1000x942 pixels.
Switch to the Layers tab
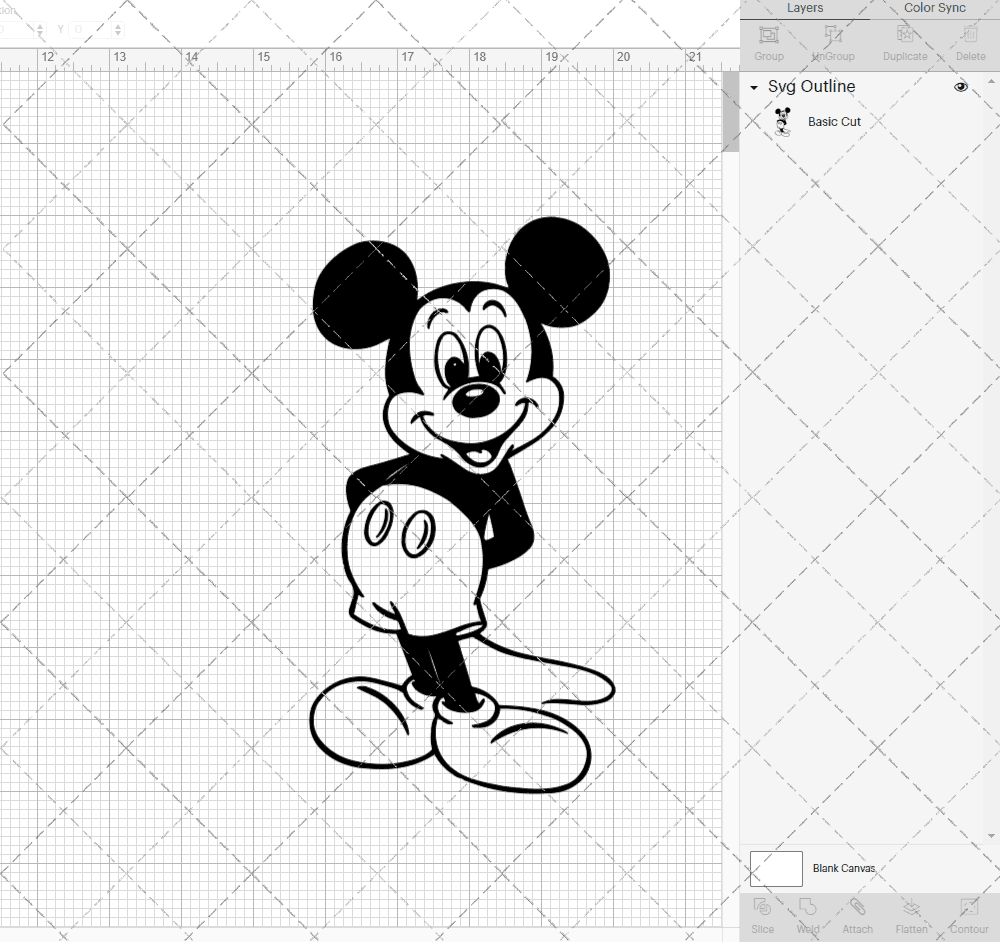[804, 8]
